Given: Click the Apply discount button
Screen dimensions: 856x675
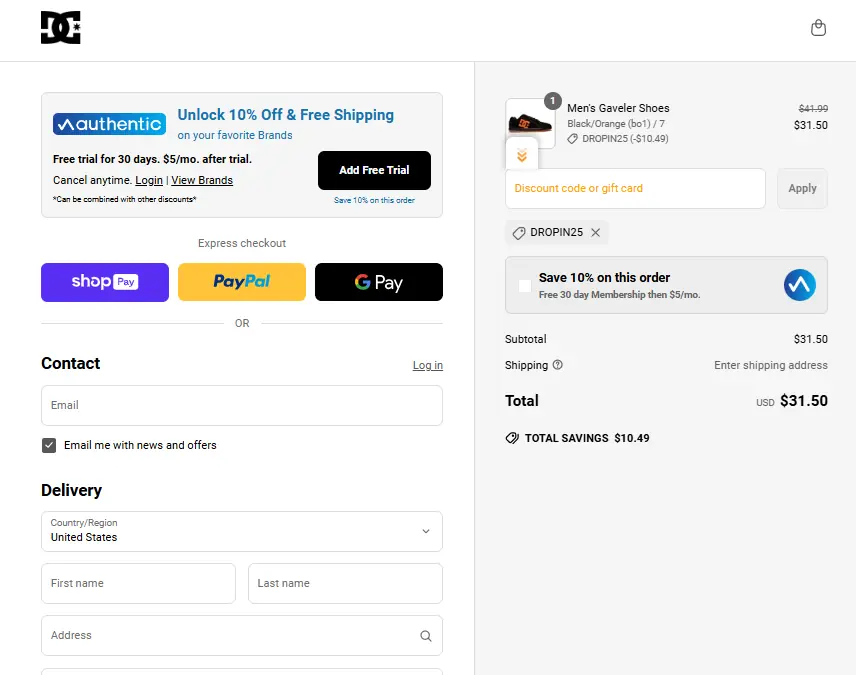Looking at the screenshot, I should pos(802,188).
